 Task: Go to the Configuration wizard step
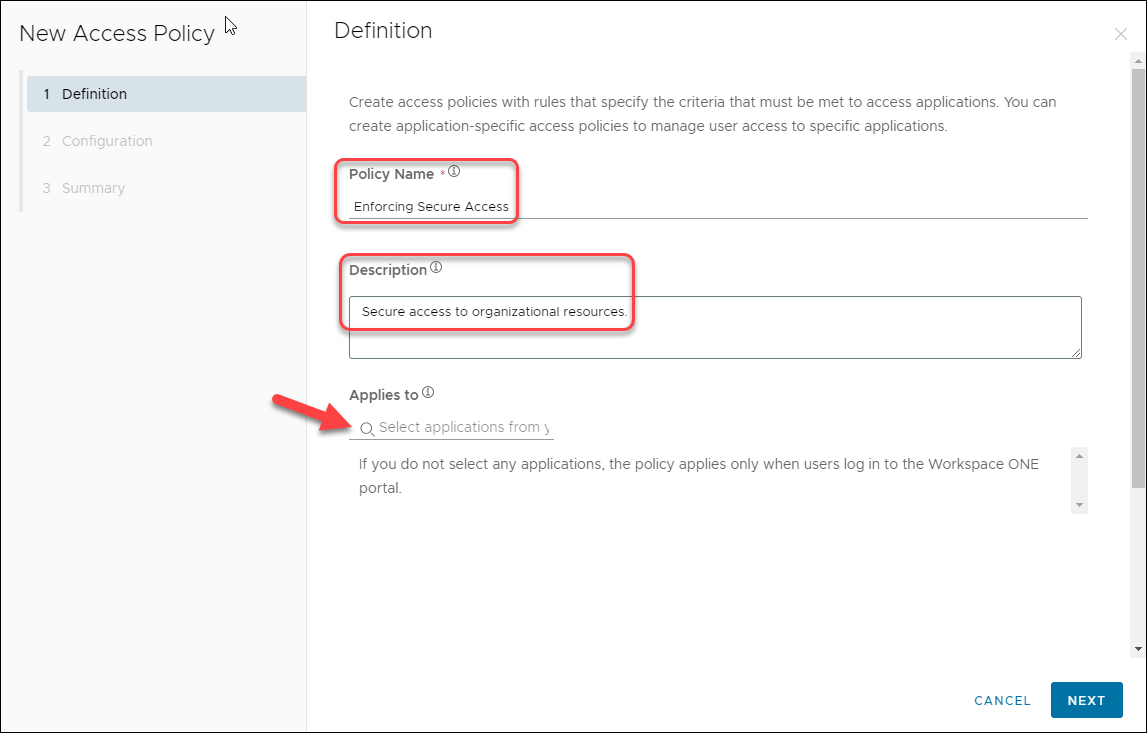107,141
